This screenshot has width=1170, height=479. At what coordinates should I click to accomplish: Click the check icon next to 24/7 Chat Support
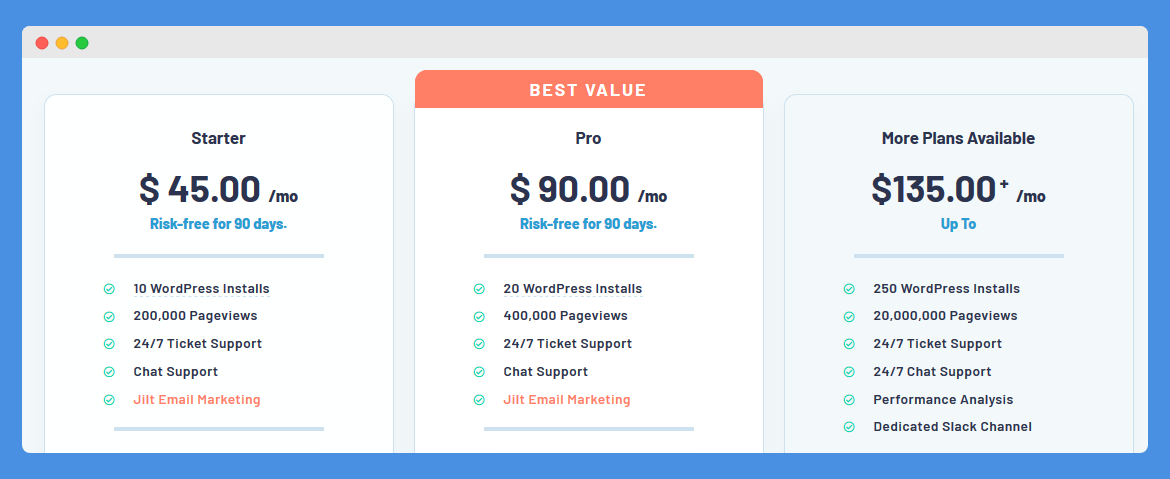pyautogui.click(x=849, y=372)
